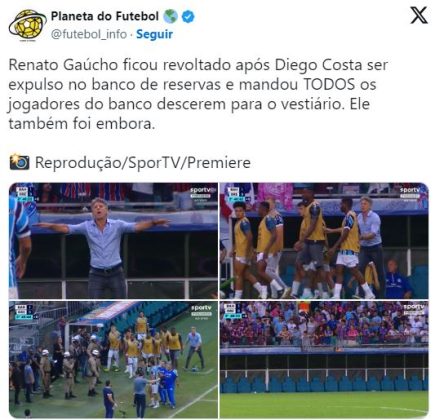
Task: Click sportv watermark in yellow bibs photo
Action: [x=410, y=192]
